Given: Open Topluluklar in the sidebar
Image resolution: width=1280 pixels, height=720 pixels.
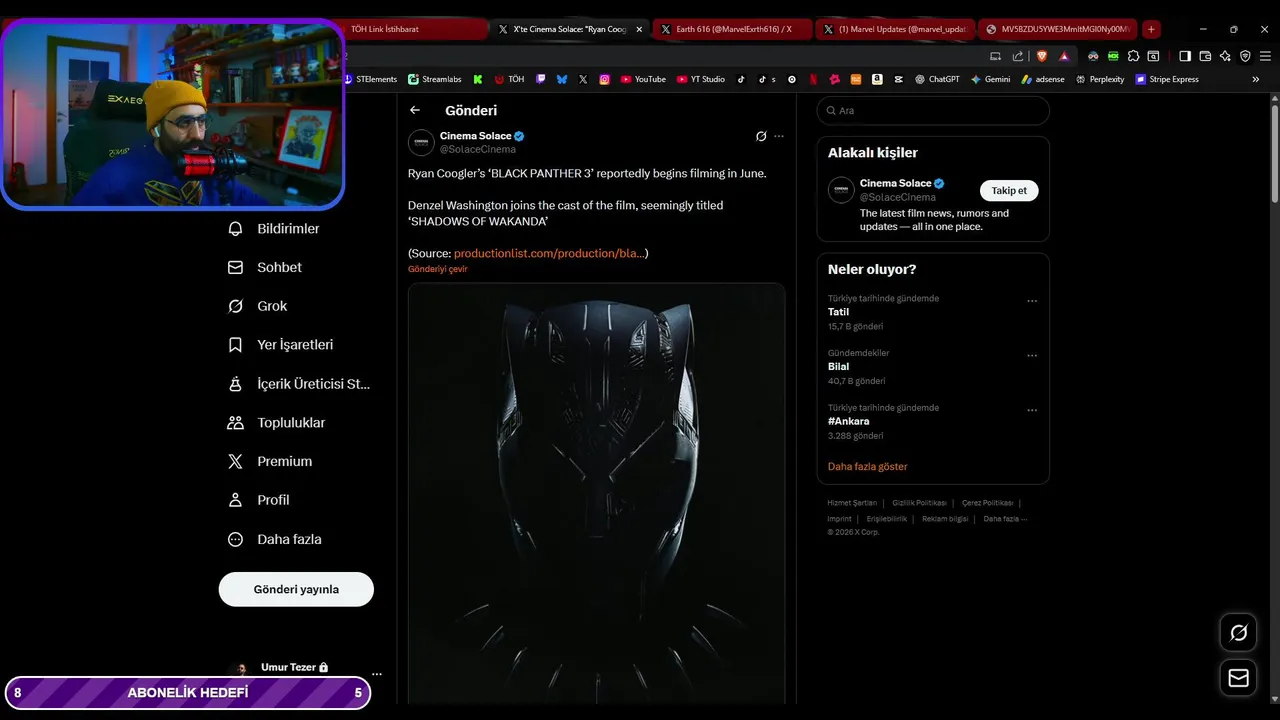Looking at the screenshot, I should 276,423.
